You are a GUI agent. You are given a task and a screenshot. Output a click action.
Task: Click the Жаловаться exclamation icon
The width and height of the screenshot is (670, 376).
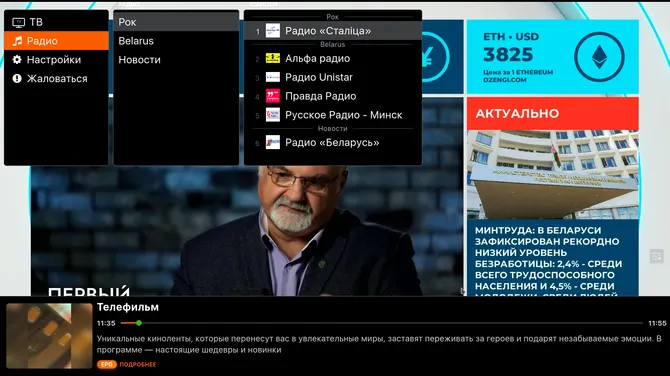(x=17, y=78)
